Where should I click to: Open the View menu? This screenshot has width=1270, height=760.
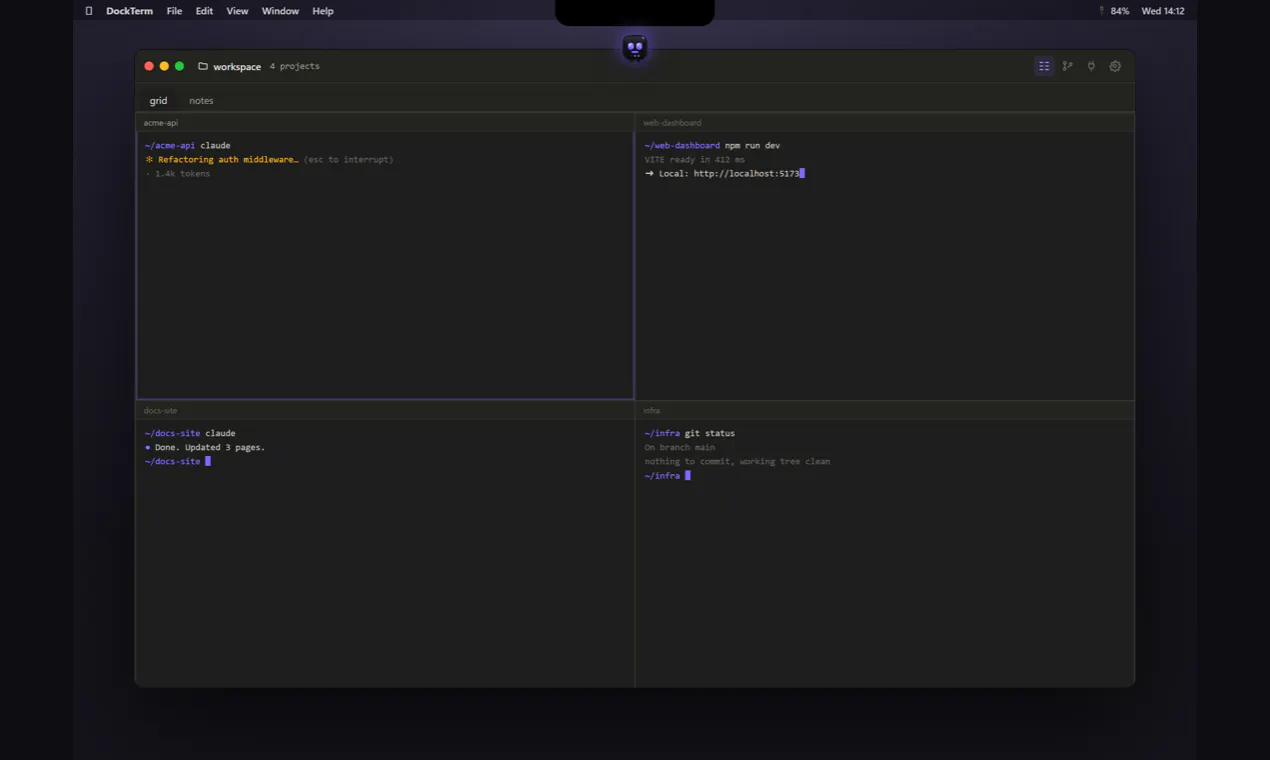pos(237,11)
